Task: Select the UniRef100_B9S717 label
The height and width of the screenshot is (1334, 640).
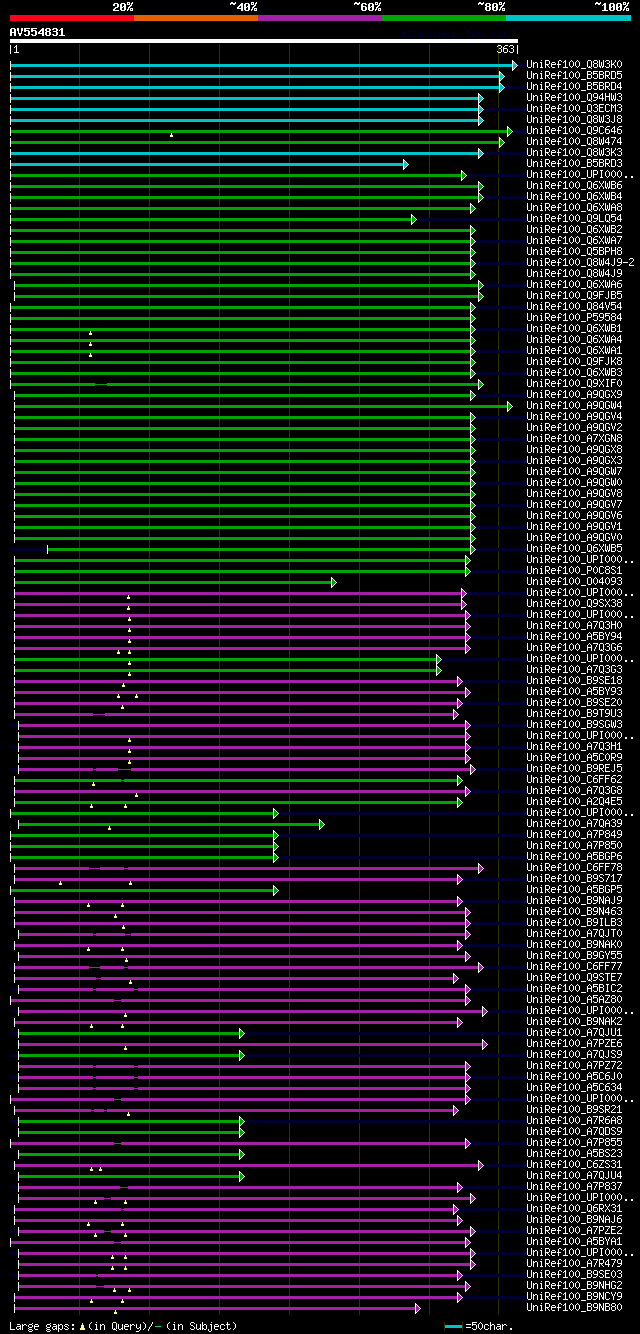Action: [x=575, y=878]
